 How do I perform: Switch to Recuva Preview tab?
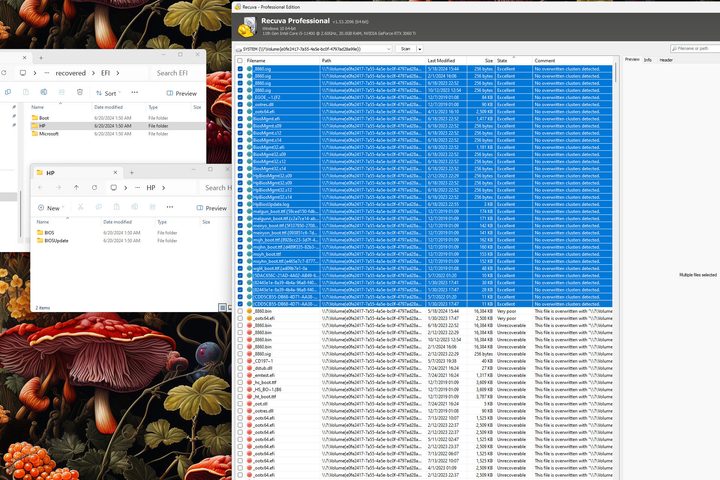[x=632, y=60]
